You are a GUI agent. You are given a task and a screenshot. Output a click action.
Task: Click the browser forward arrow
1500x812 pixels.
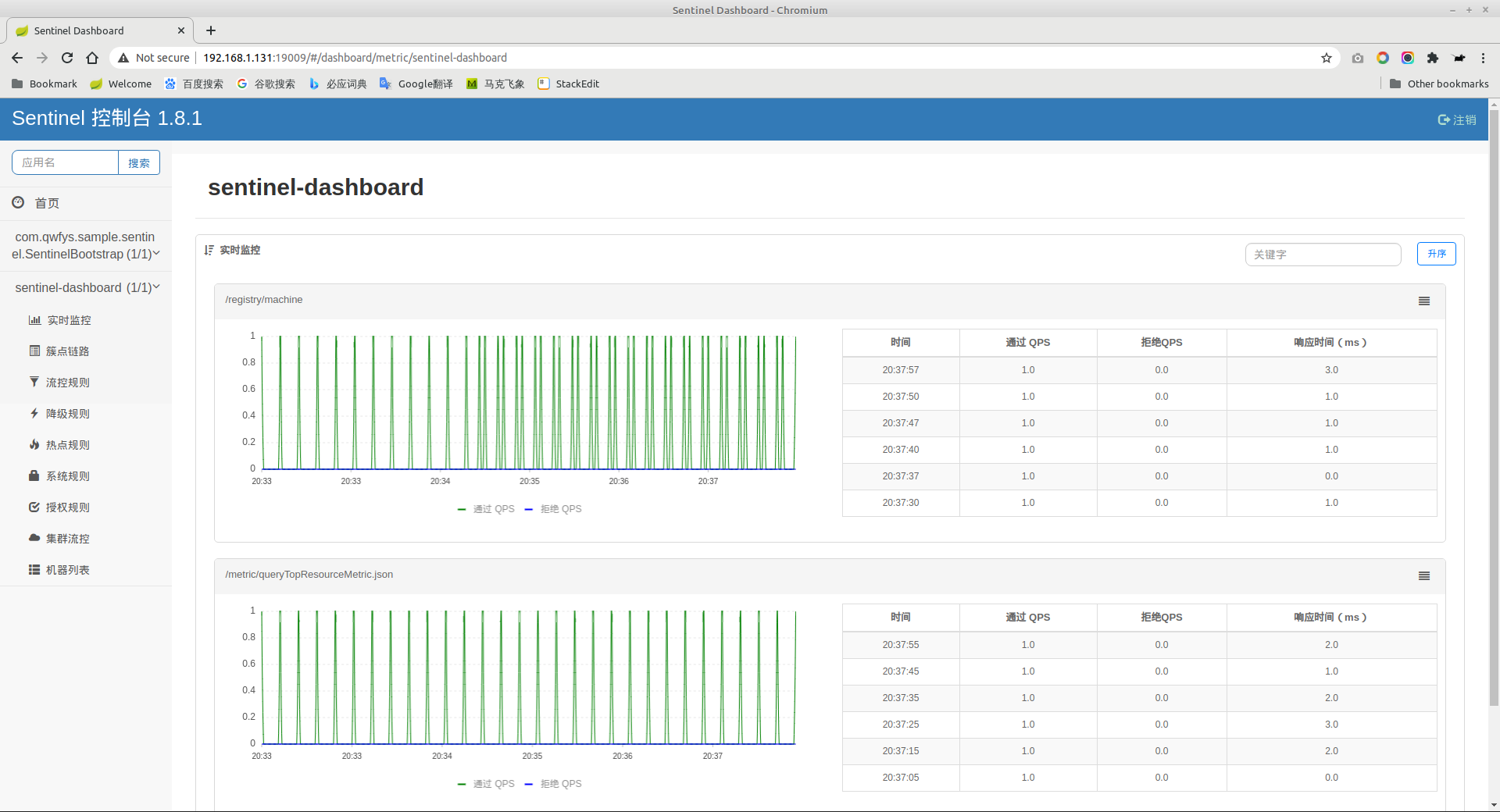click(x=42, y=58)
